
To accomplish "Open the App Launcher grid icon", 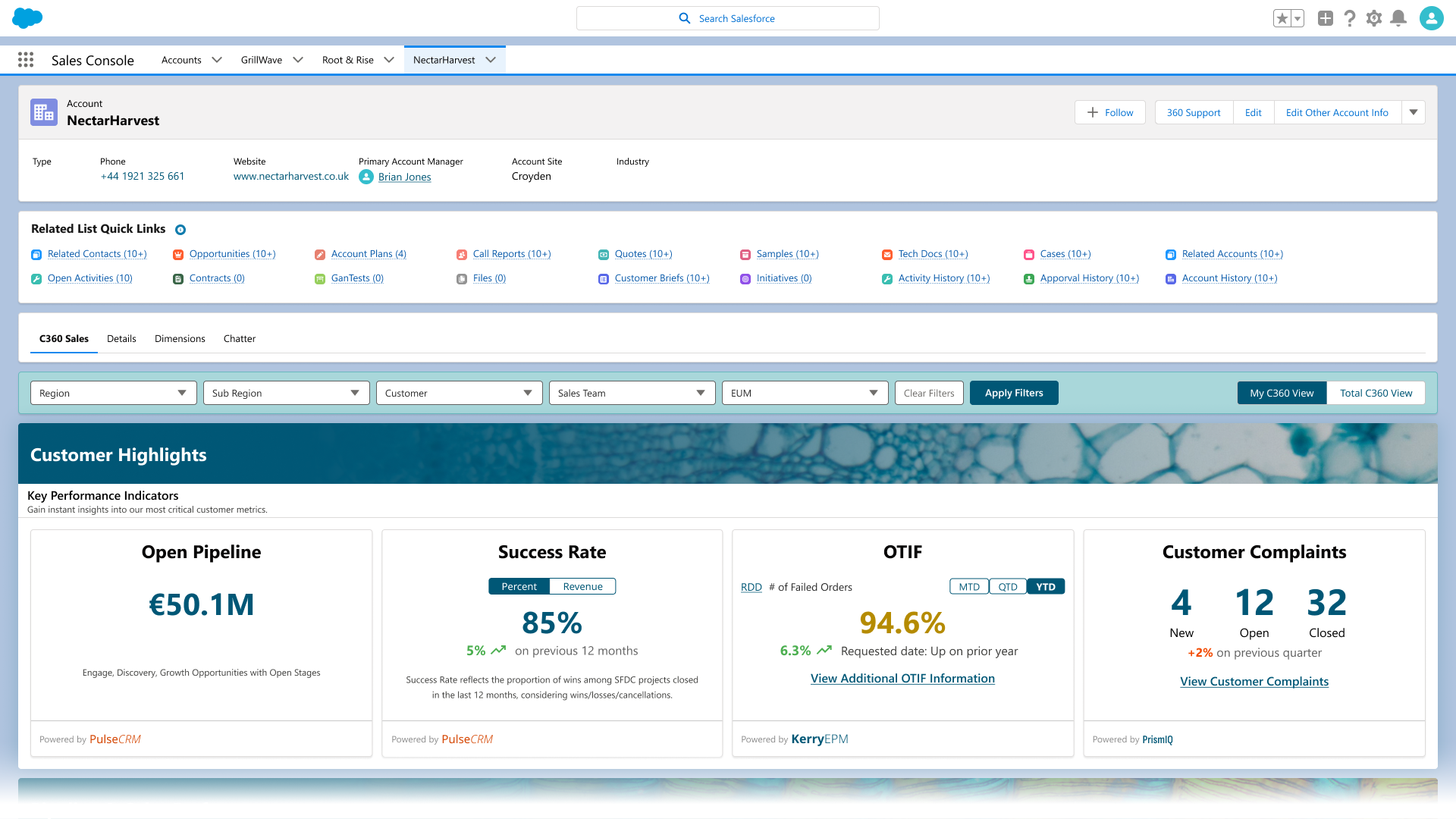I will point(25,60).
